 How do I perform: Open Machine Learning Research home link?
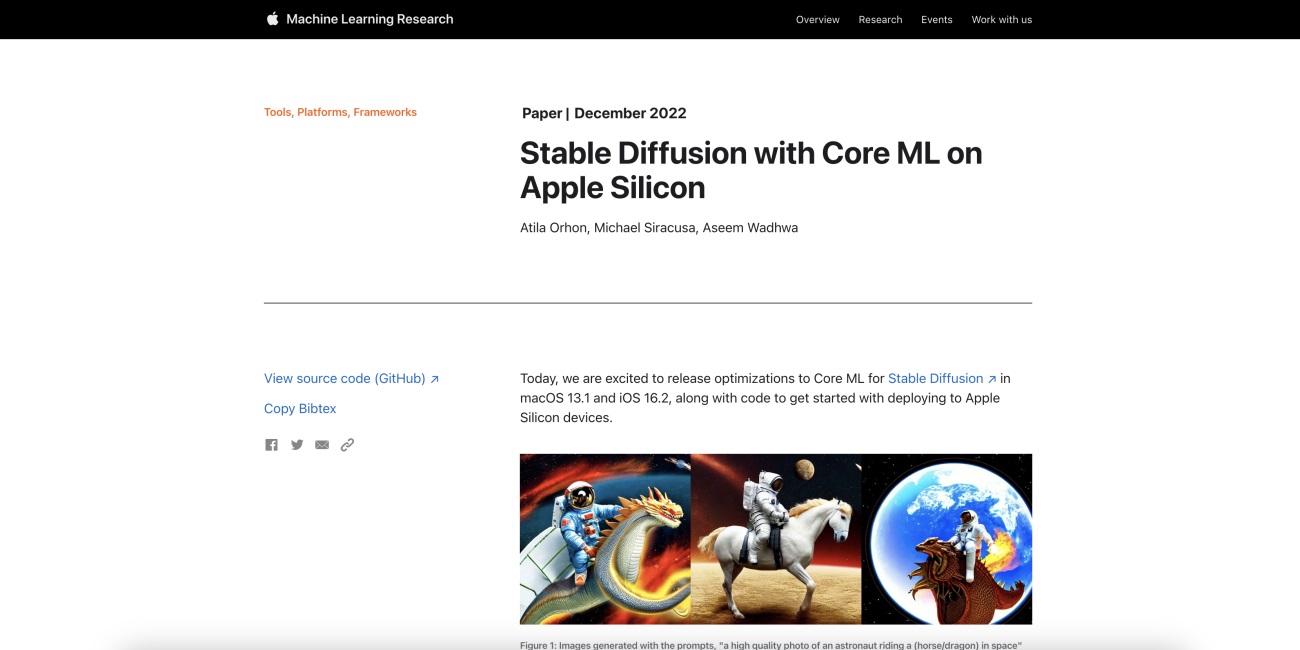click(370, 19)
